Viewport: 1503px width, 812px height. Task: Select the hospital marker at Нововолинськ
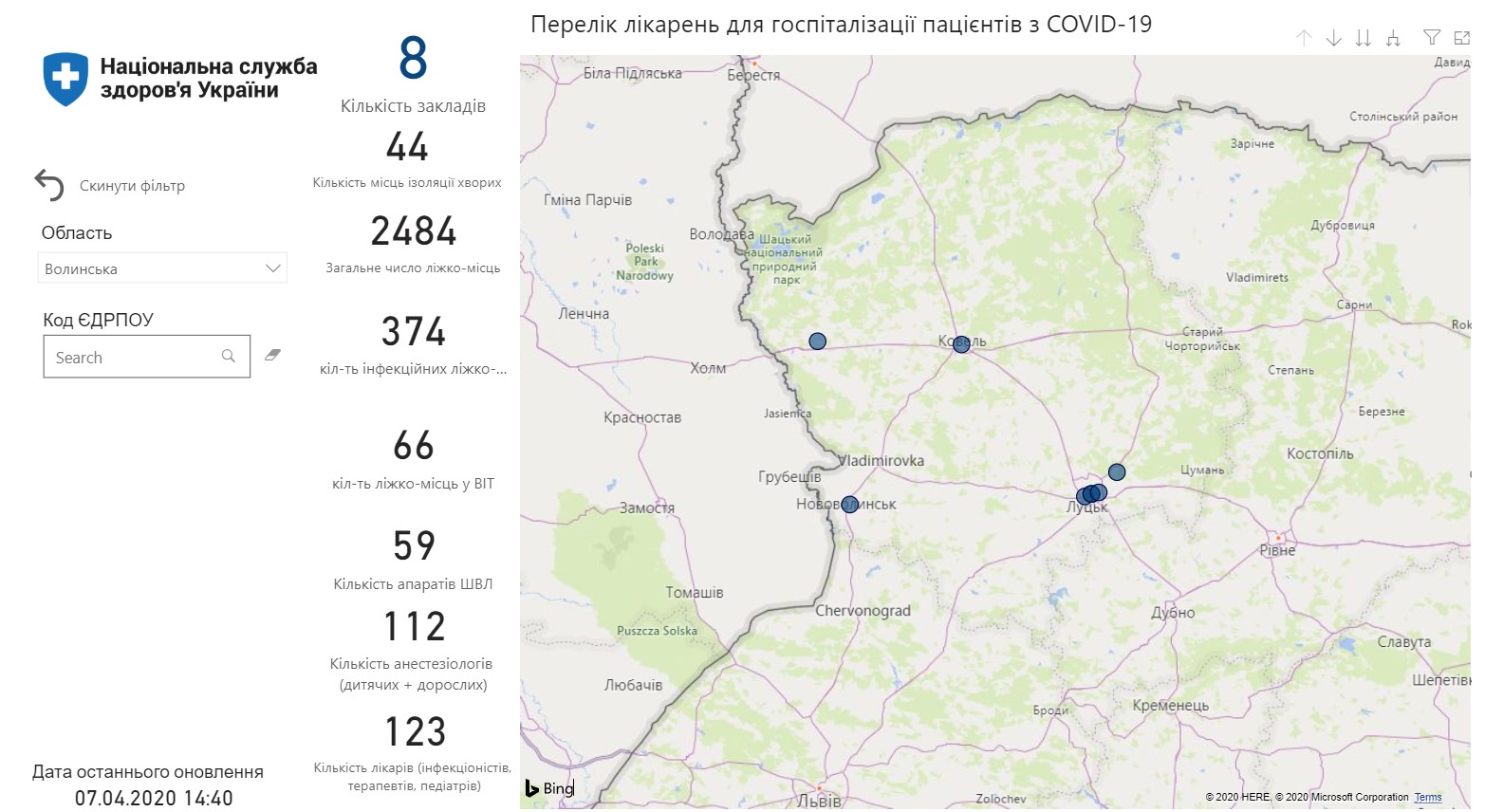[x=849, y=505]
